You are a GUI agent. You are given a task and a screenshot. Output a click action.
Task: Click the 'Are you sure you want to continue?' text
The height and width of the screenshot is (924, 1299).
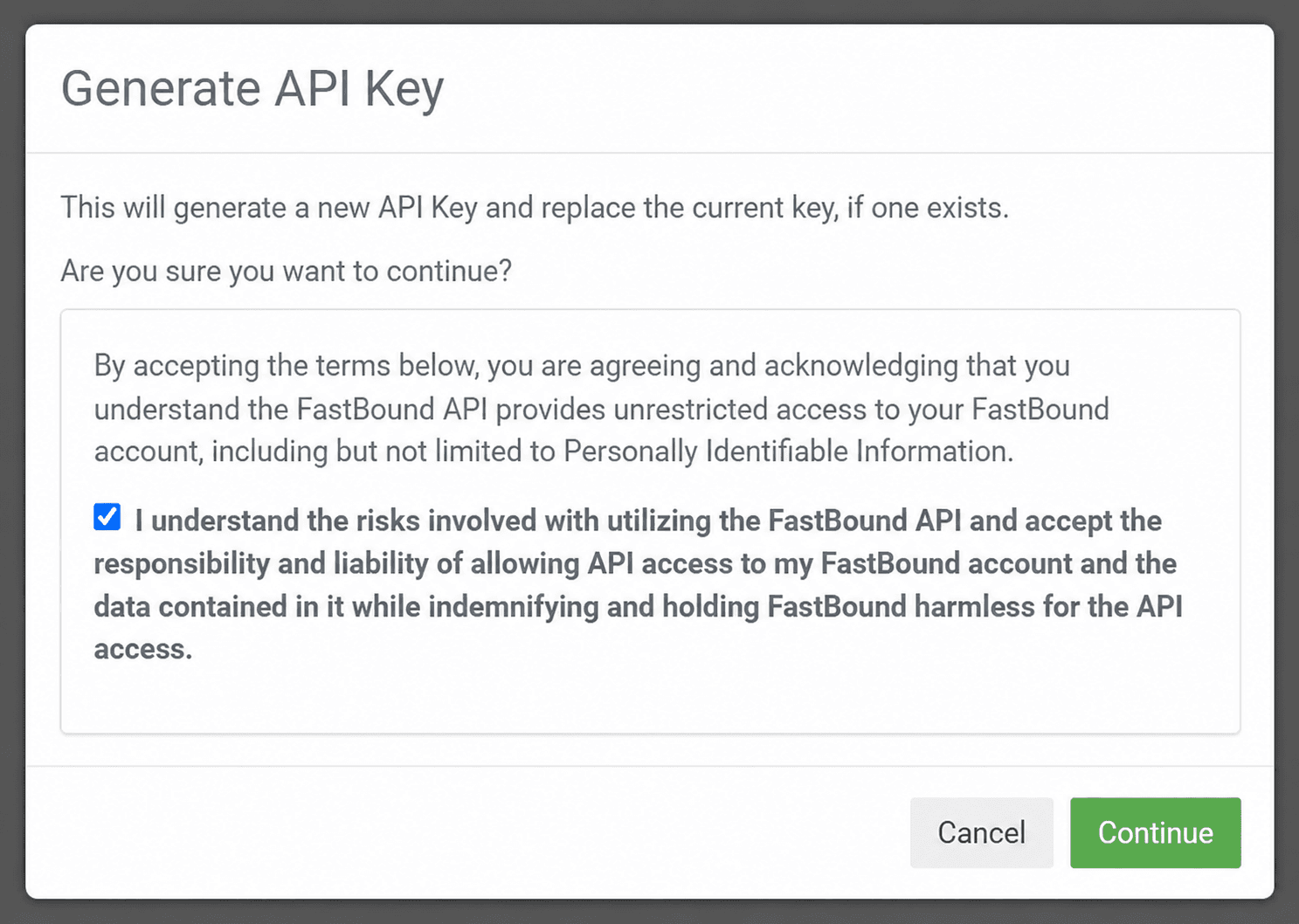(x=286, y=272)
